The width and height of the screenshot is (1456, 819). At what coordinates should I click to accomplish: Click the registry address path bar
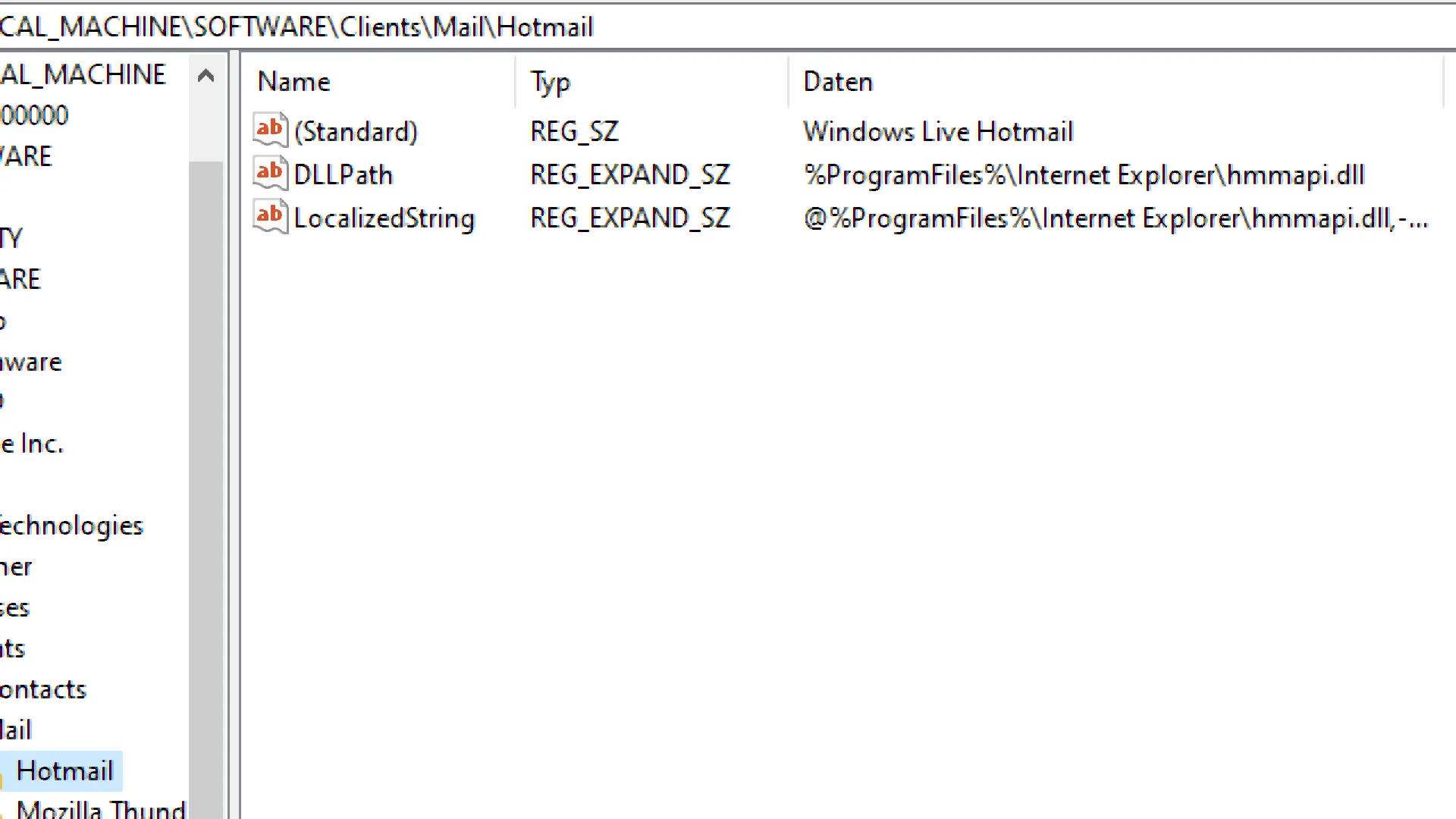coord(728,27)
